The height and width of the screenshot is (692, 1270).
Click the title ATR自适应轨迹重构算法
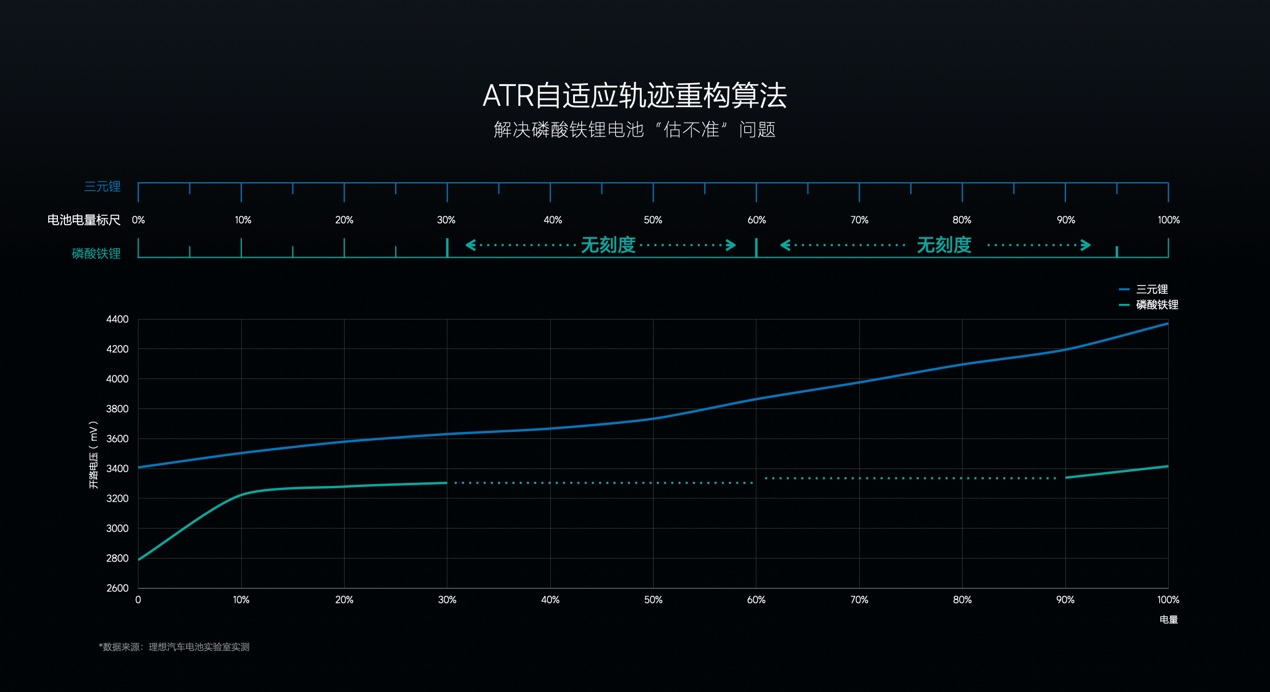[634, 96]
